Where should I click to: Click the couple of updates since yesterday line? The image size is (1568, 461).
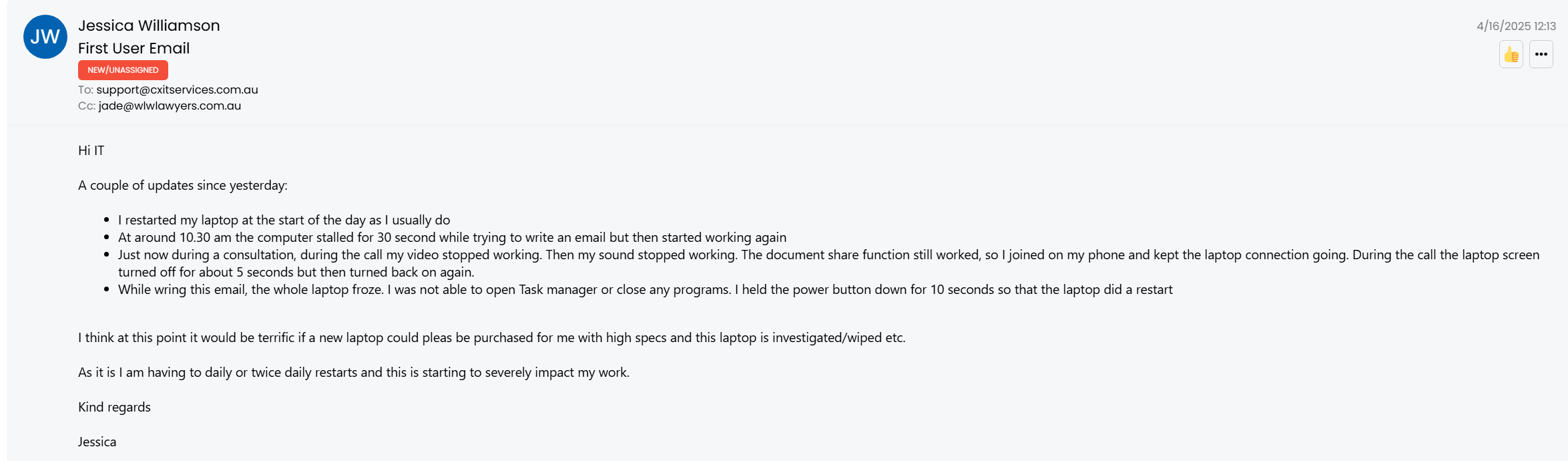(x=183, y=185)
